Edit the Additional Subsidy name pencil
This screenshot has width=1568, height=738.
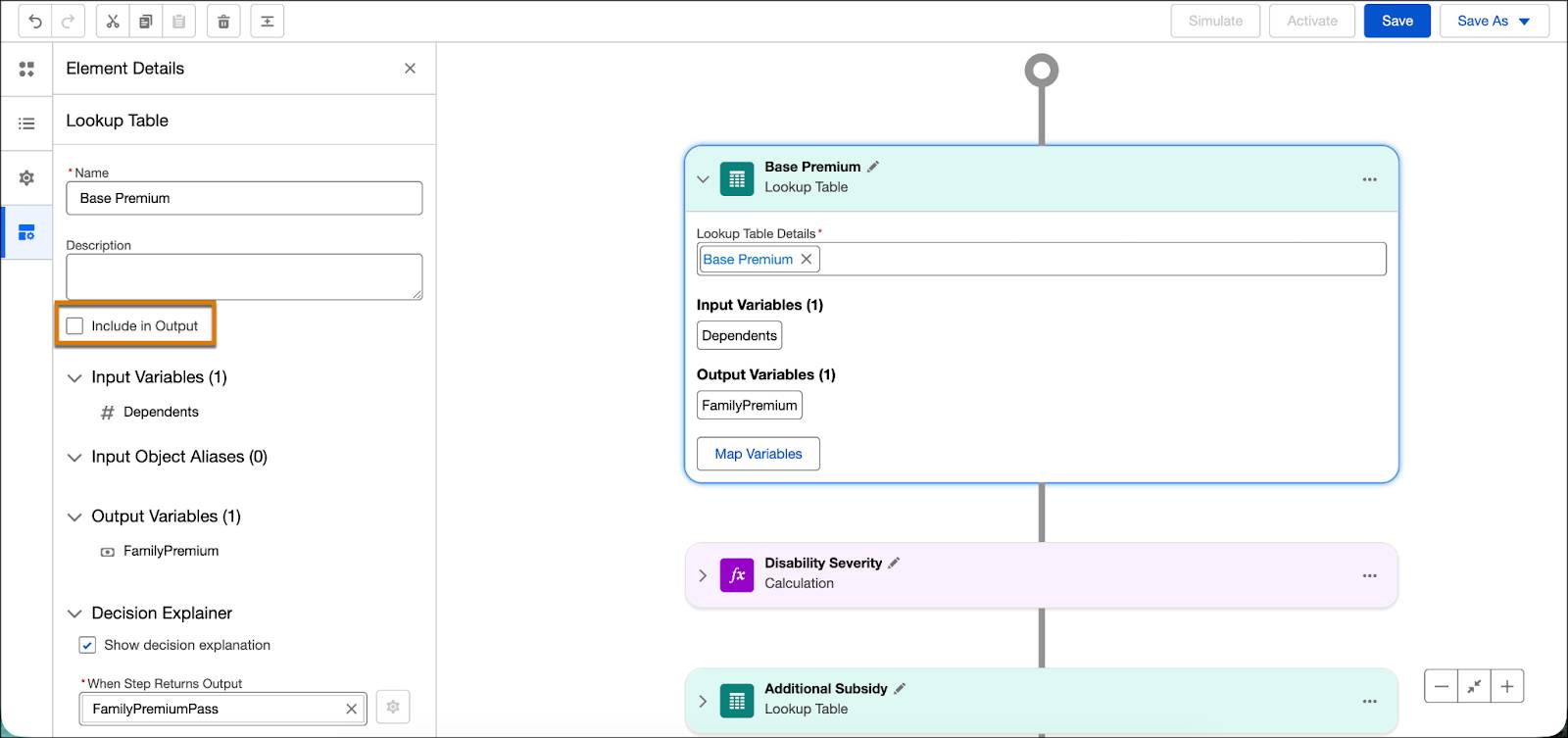click(x=900, y=688)
